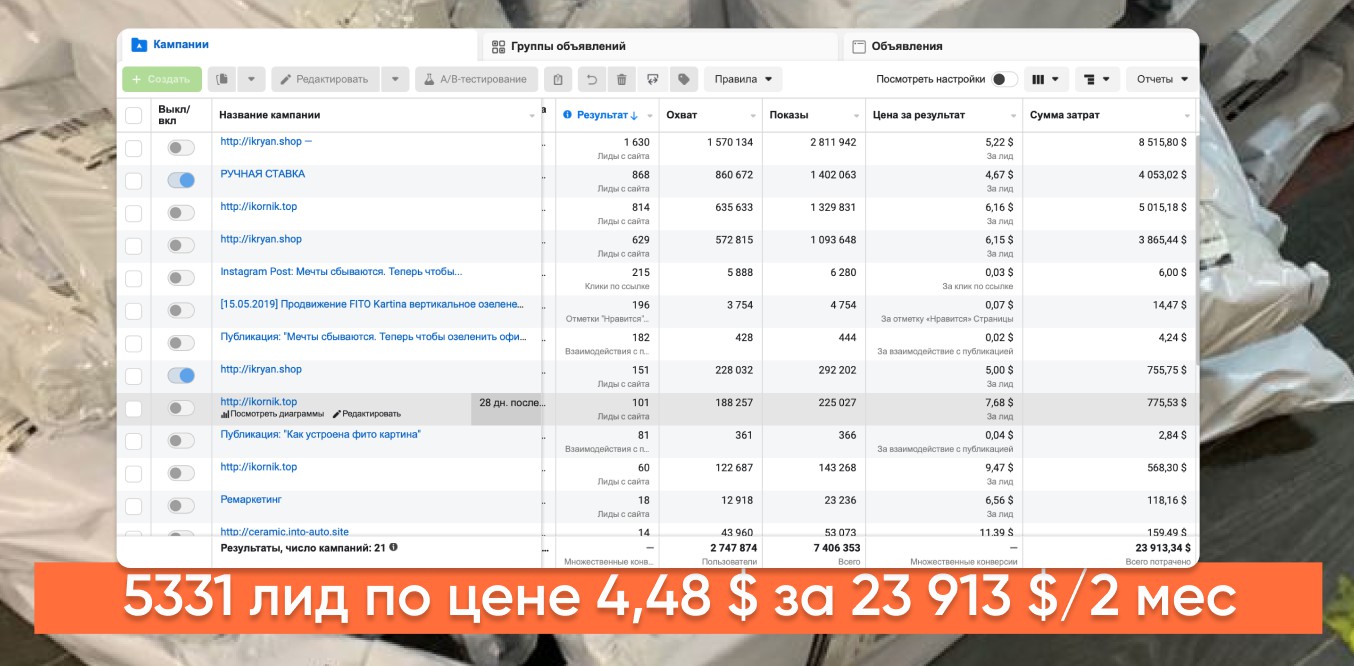The height and width of the screenshot is (666, 1354).
Task: Open the РУЧНАЯ СТАВКА campaign link
Action: tap(263, 174)
